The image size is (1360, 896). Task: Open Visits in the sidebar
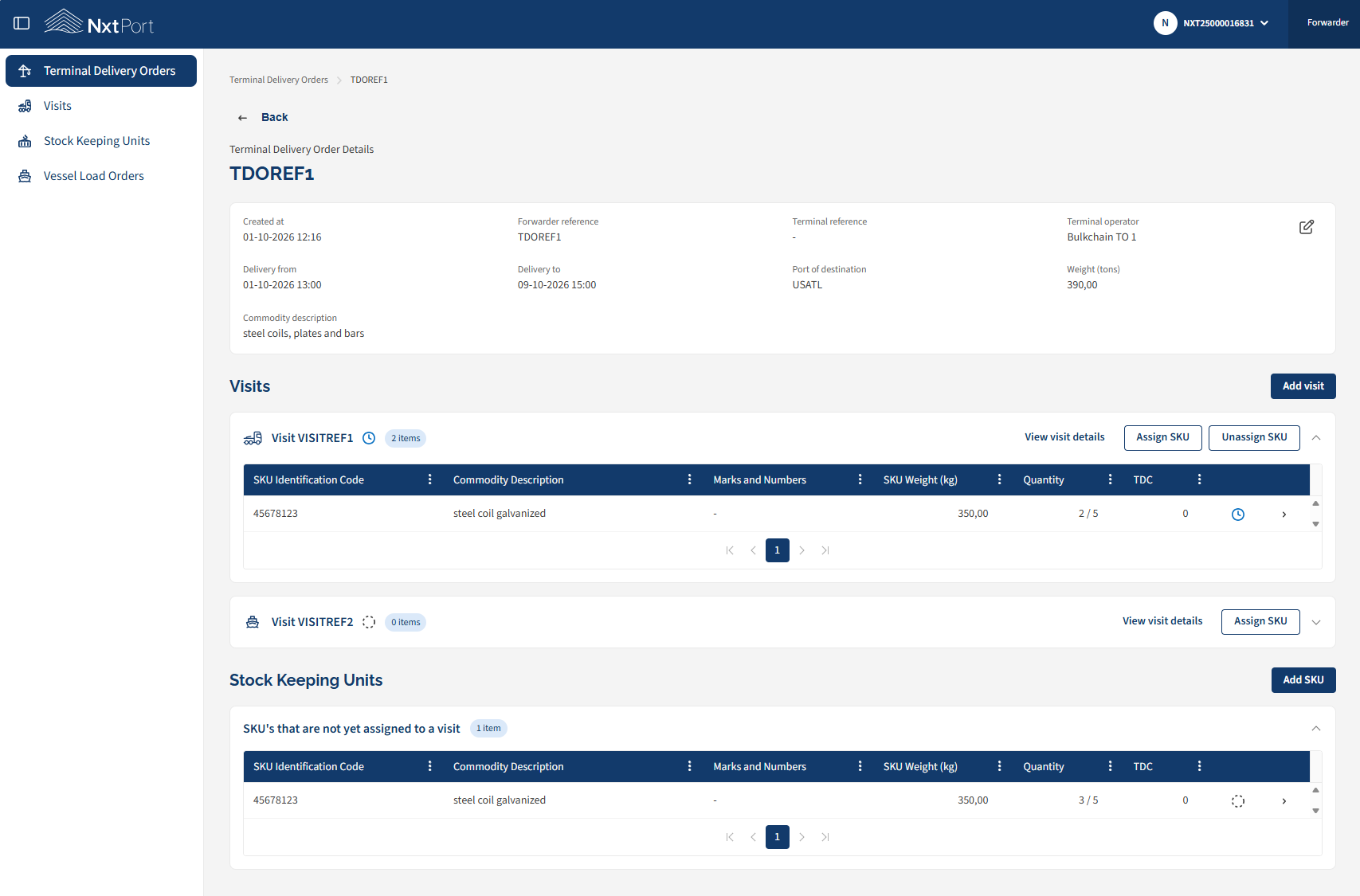point(101,106)
